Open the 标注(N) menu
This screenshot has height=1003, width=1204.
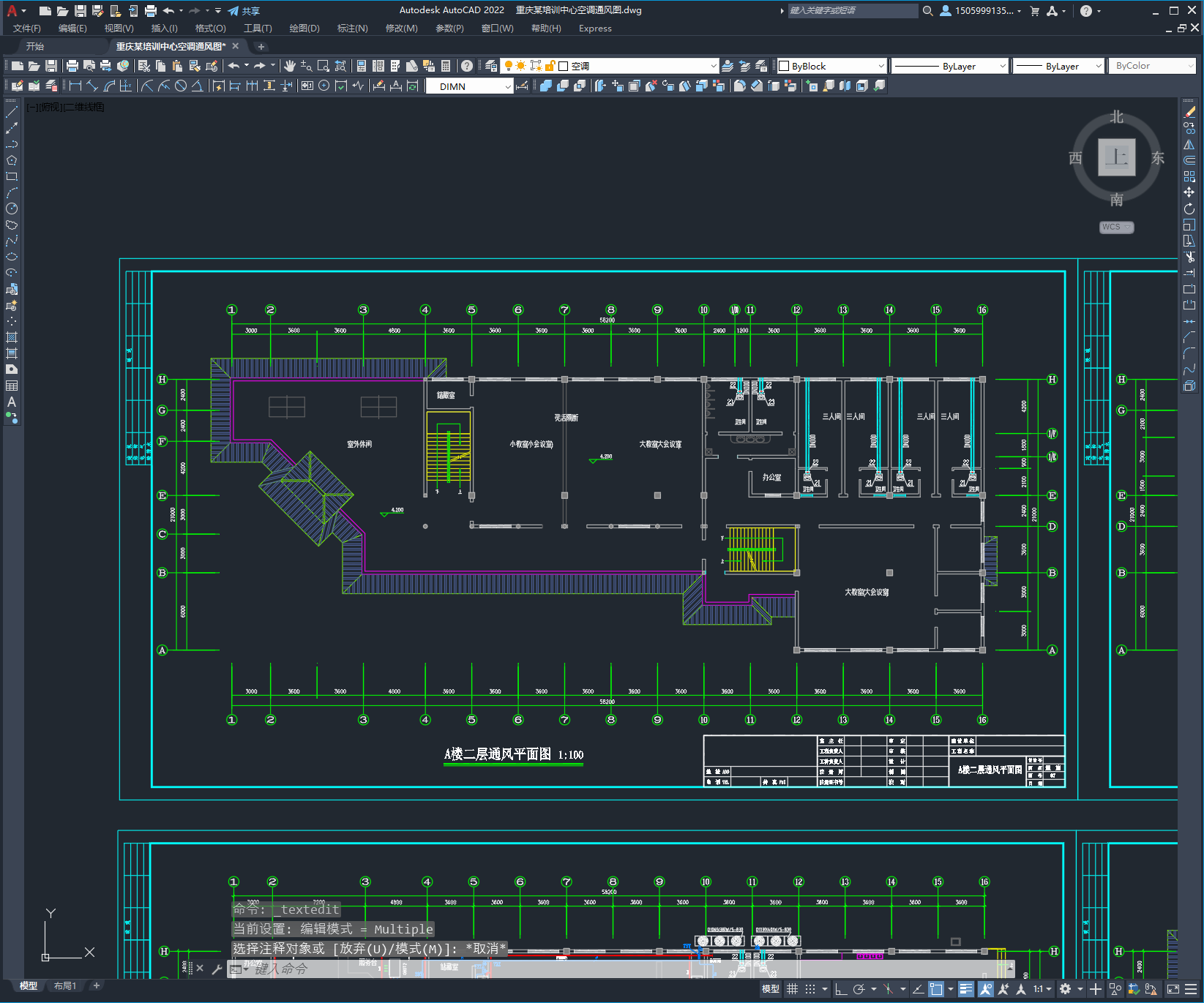point(352,29)
